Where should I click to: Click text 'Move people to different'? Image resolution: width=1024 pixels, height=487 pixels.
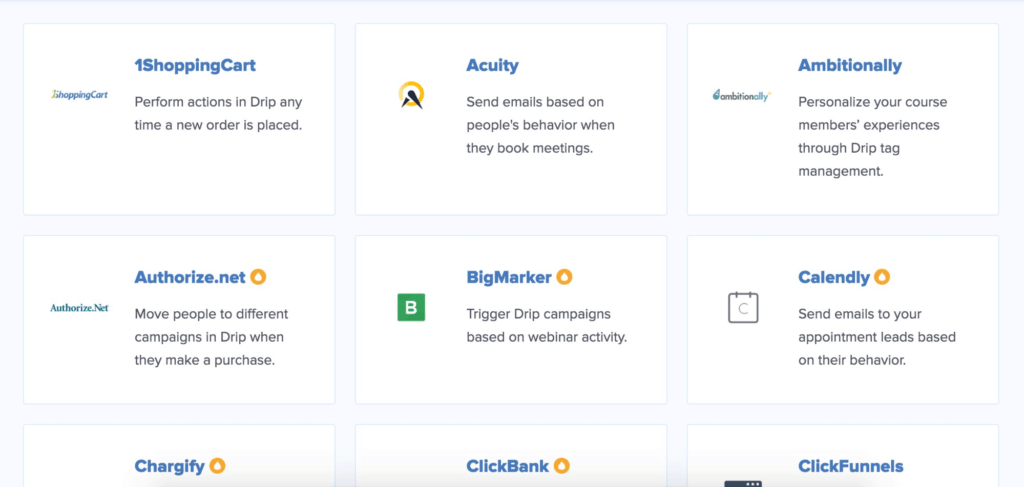pos(211,314)
